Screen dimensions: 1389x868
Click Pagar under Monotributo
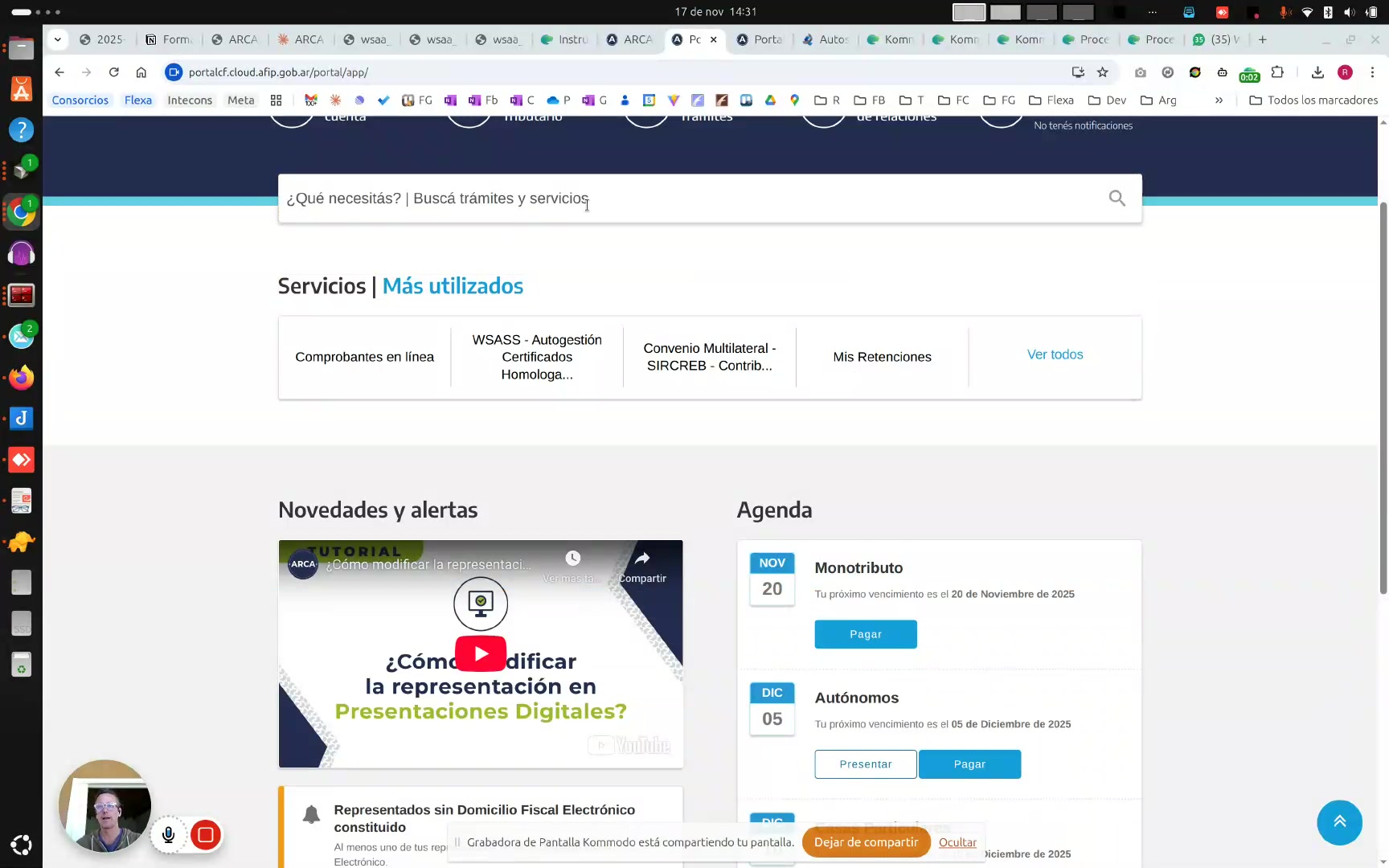point(866,634)
